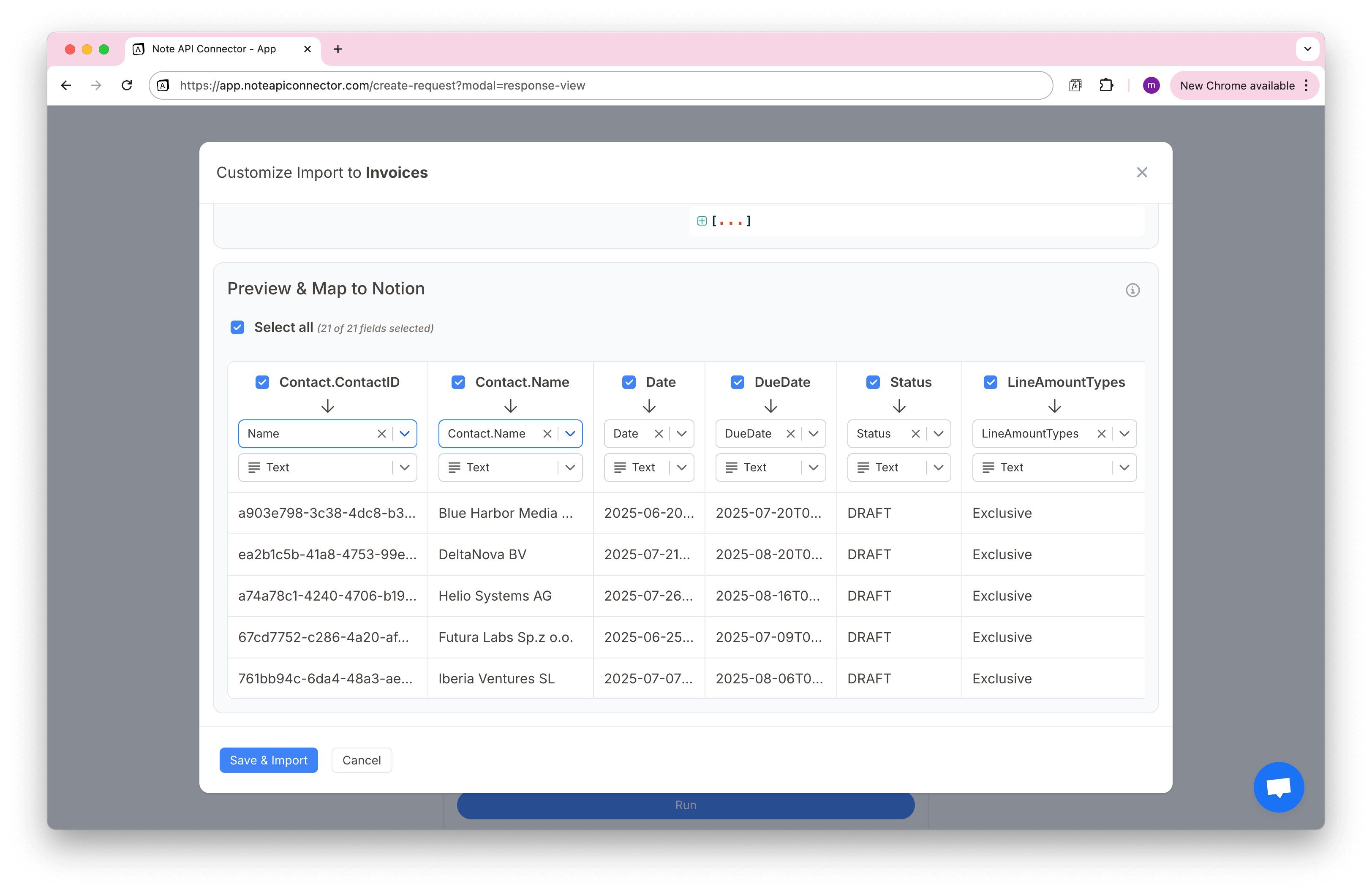Change Text type under LineAmountTypes column
Viewport: 1372px width, 892px height.
1054,467
